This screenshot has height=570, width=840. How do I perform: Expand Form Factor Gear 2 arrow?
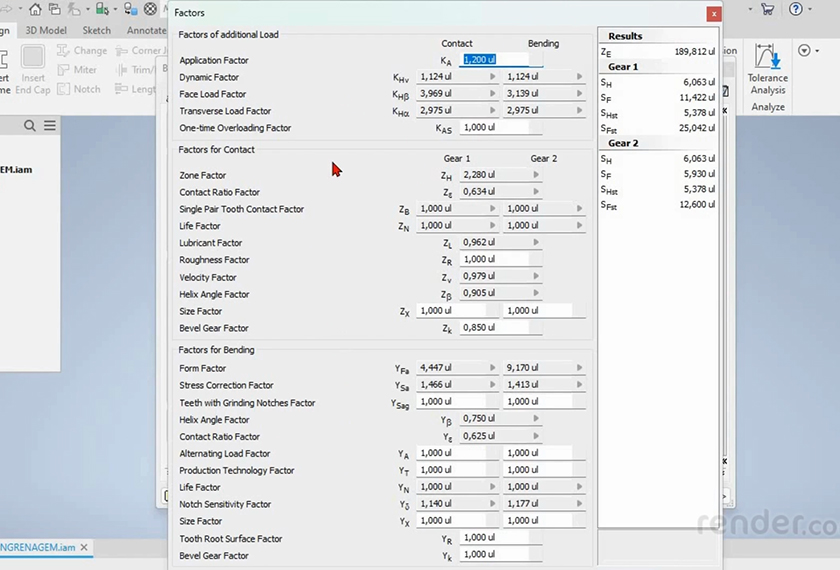point(579,368)
